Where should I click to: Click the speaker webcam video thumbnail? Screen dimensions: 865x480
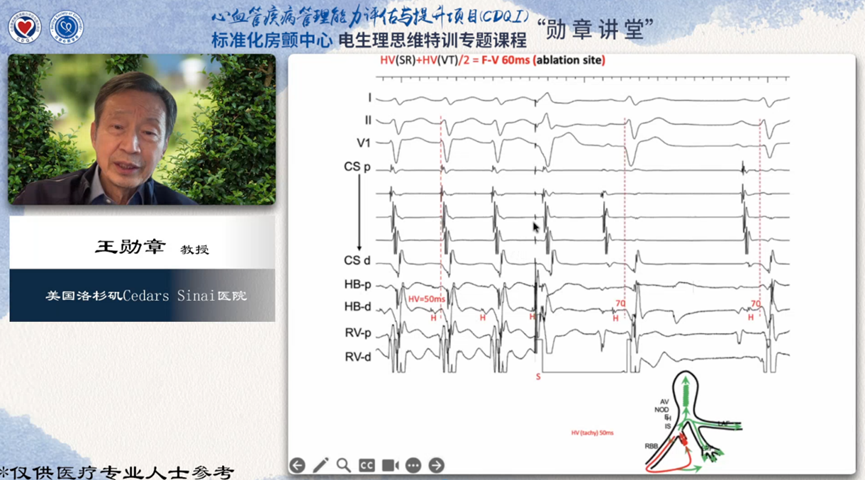click(x=142, y=129)
